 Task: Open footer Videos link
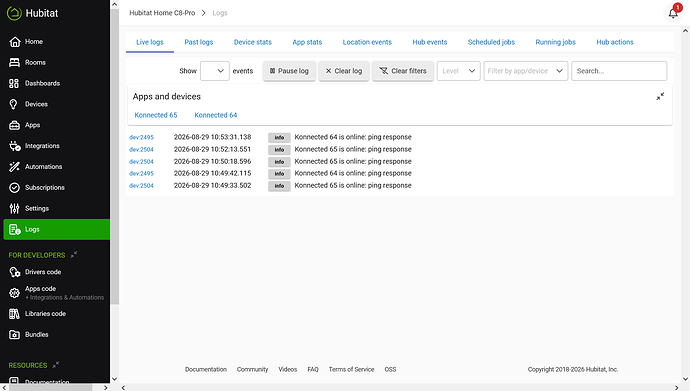287,369
